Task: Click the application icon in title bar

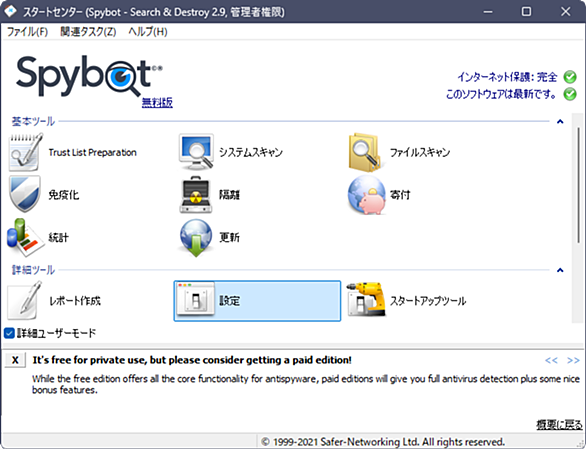Action: [10, 11]
